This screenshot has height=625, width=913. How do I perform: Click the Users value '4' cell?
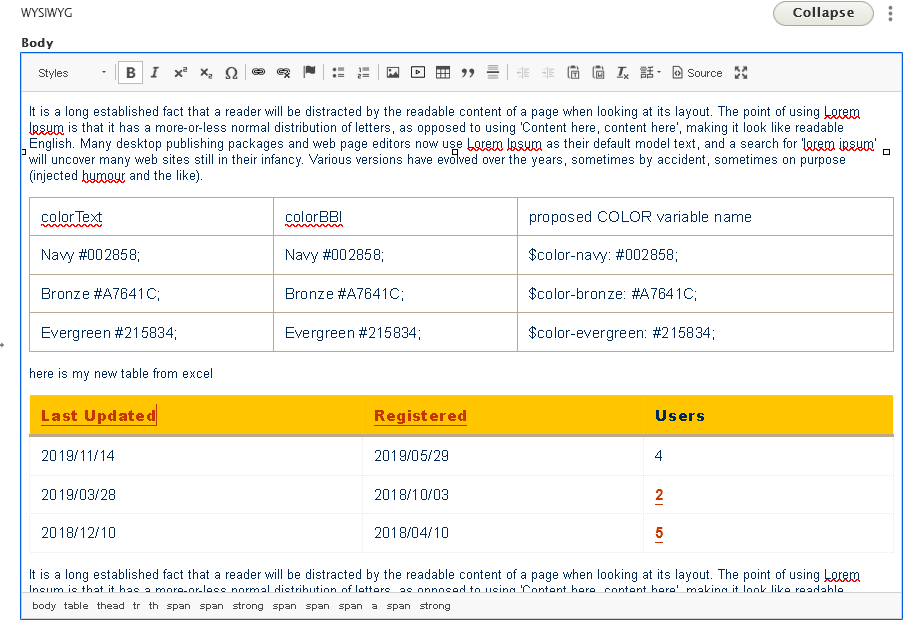(x=769, y=455)
